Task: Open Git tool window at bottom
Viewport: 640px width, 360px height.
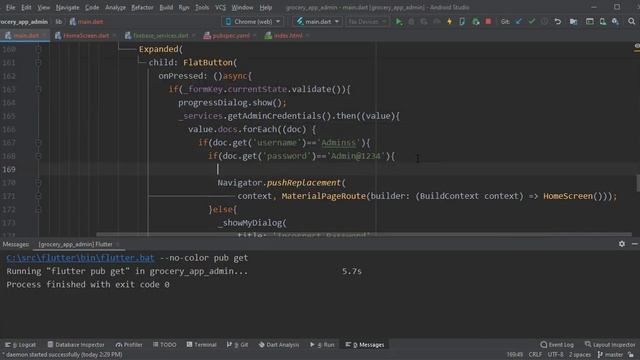Action: tap(237, 345)
